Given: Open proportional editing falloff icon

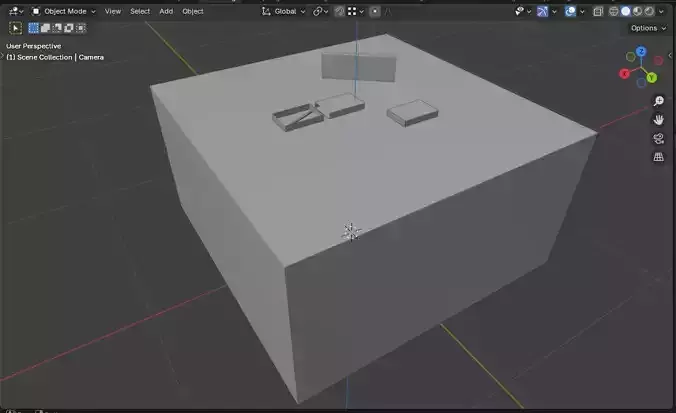Looking at the screenshot, I should click(x=388, y=11).
